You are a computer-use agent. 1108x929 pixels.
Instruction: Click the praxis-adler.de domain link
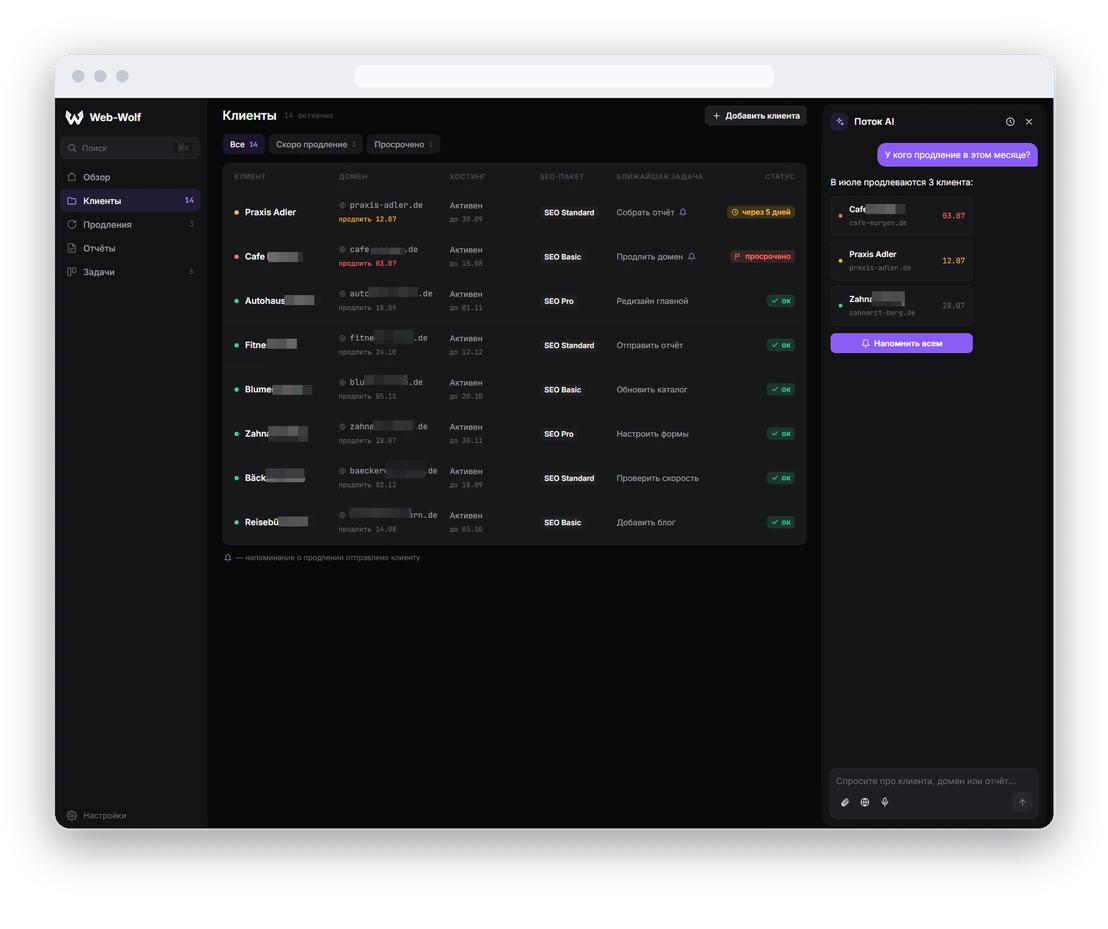(x=386, y=205)
